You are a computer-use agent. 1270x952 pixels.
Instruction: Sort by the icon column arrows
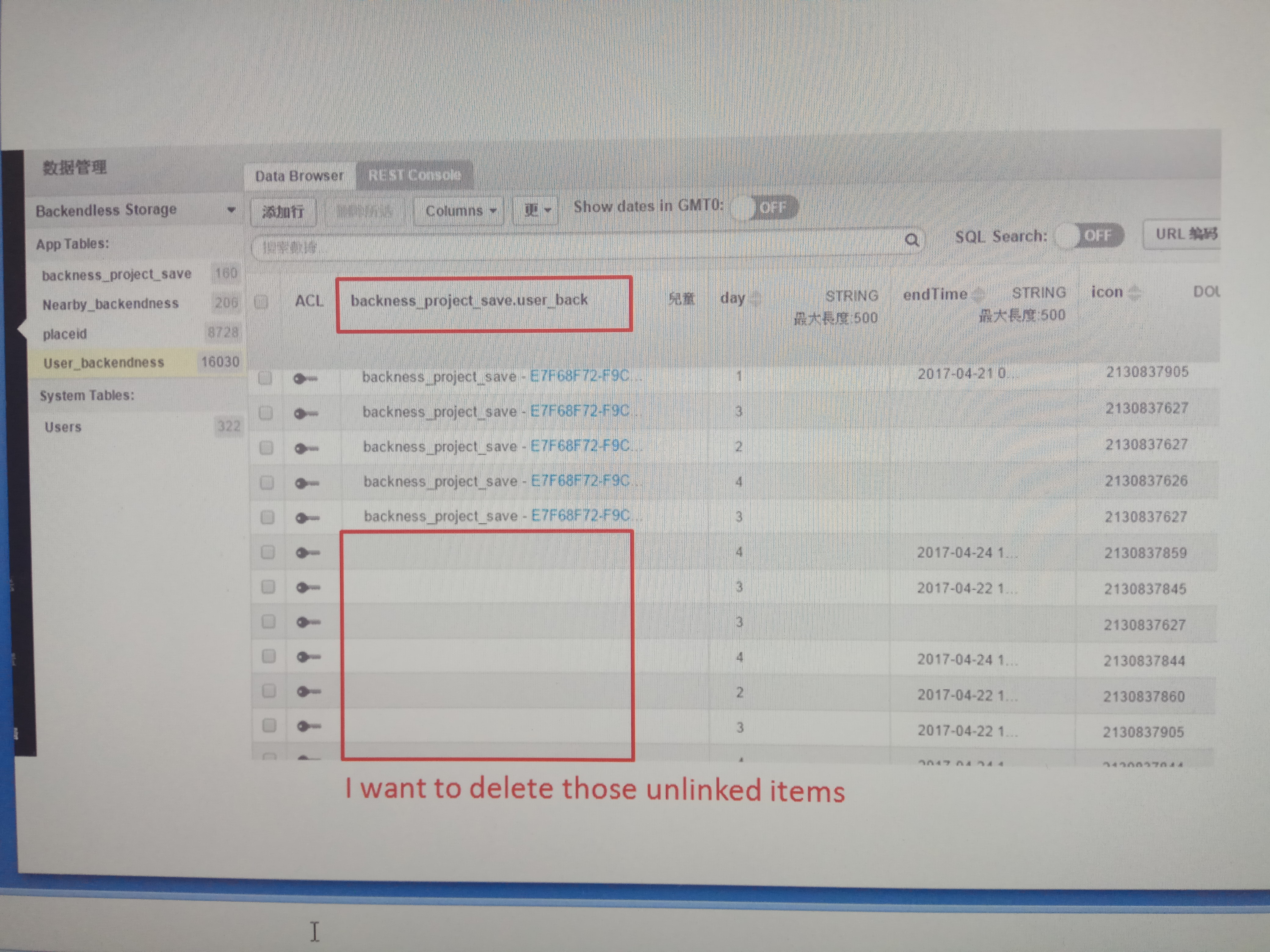point(1134,293)
